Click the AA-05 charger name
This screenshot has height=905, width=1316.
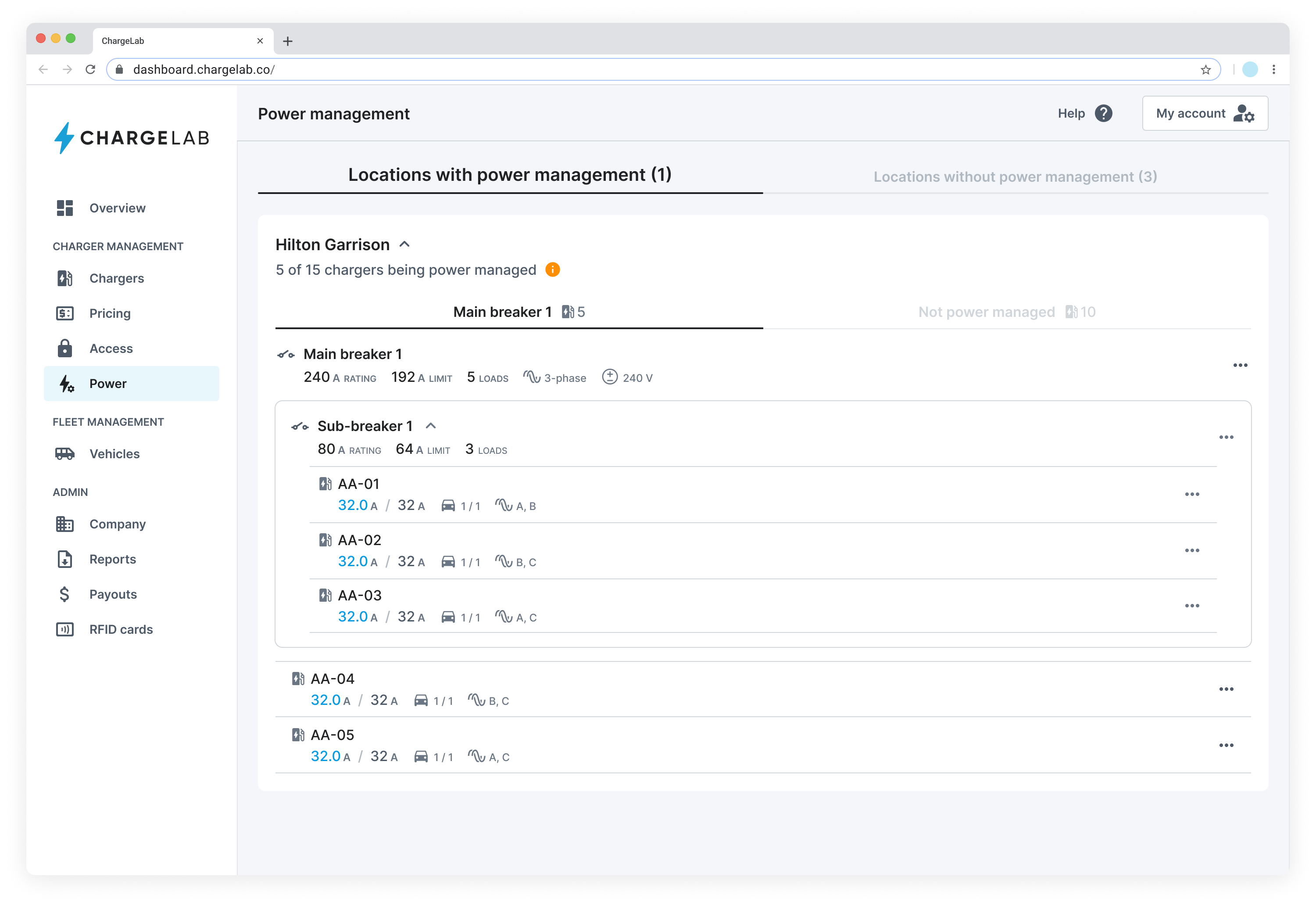click(x=332, y=736)
